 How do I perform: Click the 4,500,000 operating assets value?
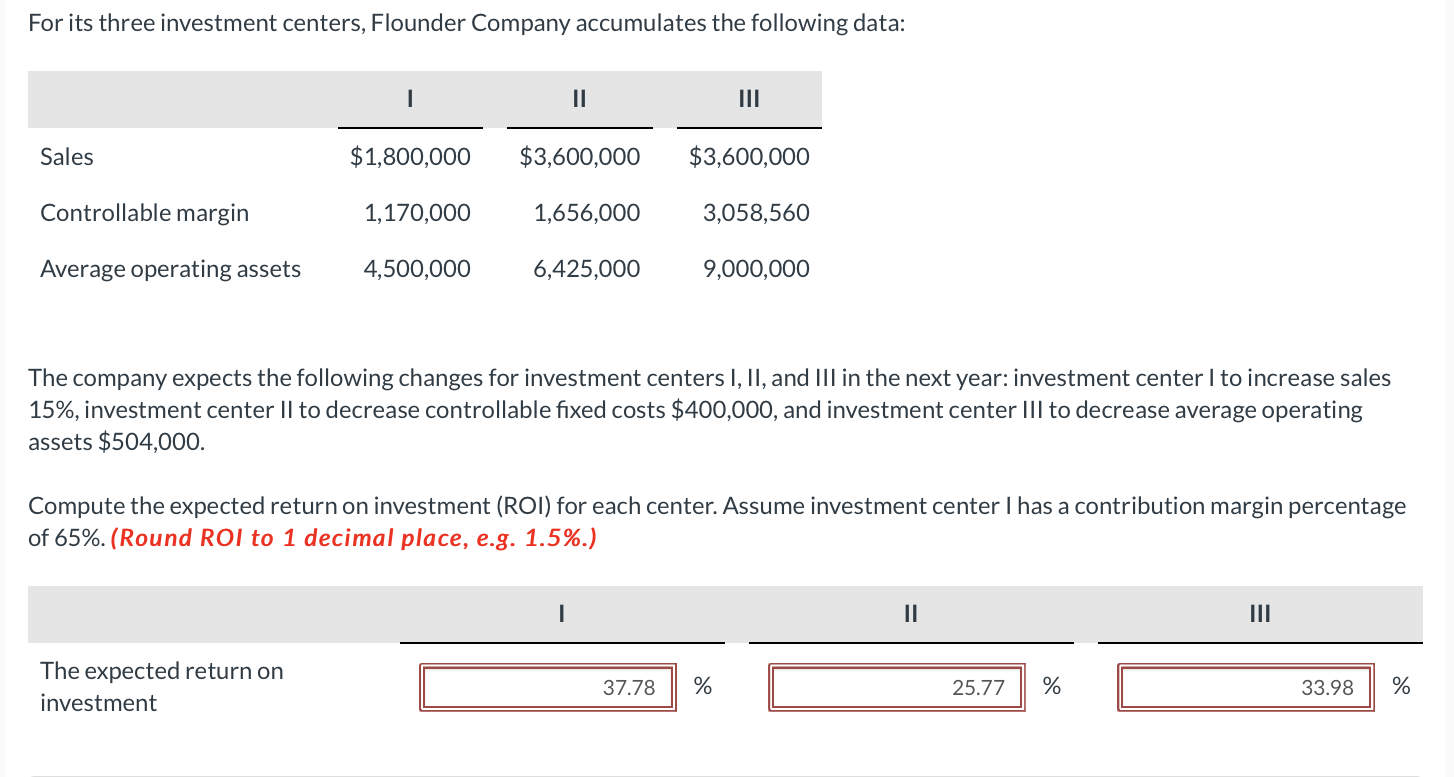click(416, 269)
